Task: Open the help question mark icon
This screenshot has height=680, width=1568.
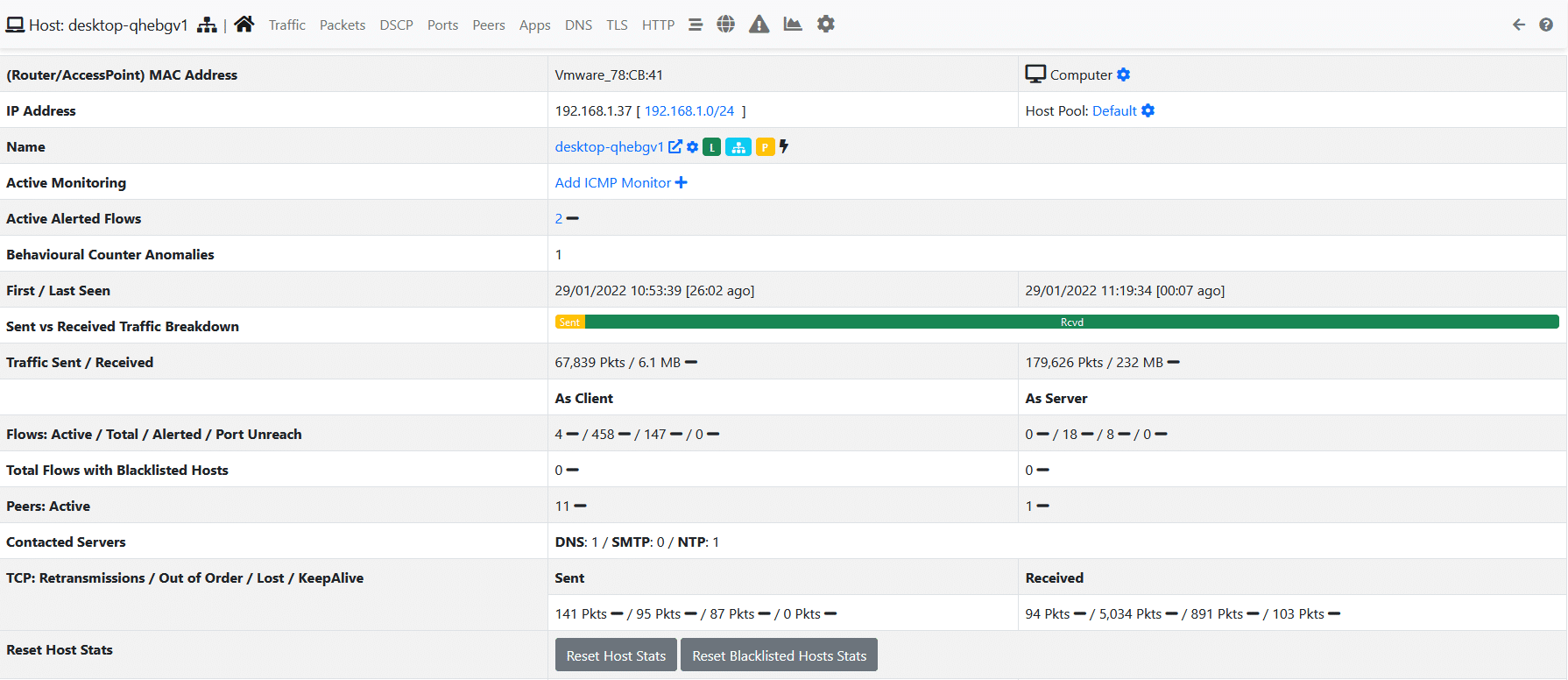Action: click(x=1546, y=25)
